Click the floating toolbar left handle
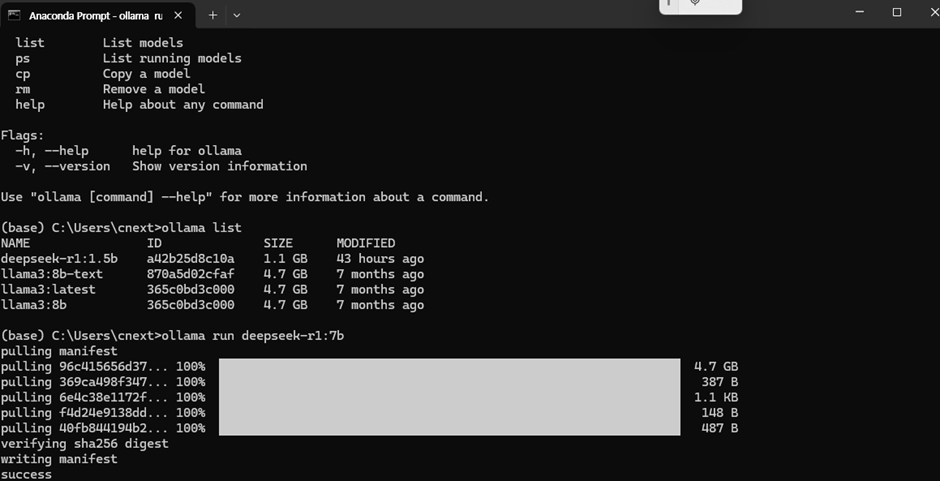 point(668,3)
